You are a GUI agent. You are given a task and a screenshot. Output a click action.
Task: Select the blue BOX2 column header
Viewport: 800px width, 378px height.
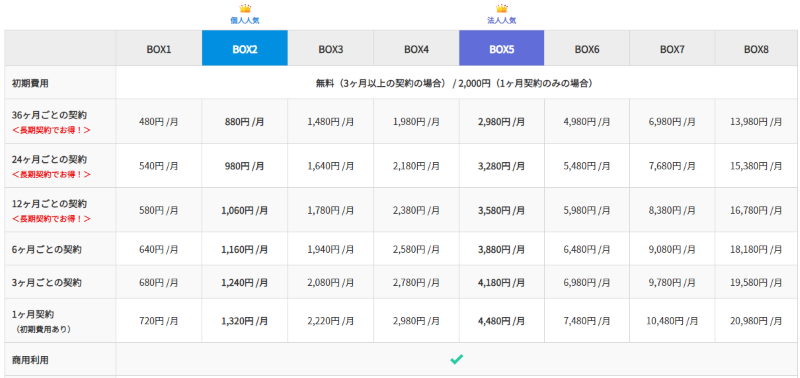[x=245, y=48]
